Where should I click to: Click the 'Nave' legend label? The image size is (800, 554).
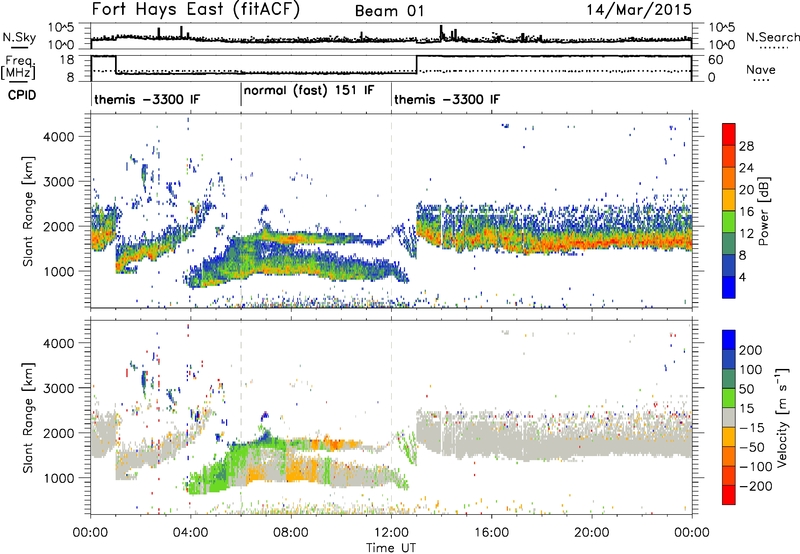(x=761, y=69)
